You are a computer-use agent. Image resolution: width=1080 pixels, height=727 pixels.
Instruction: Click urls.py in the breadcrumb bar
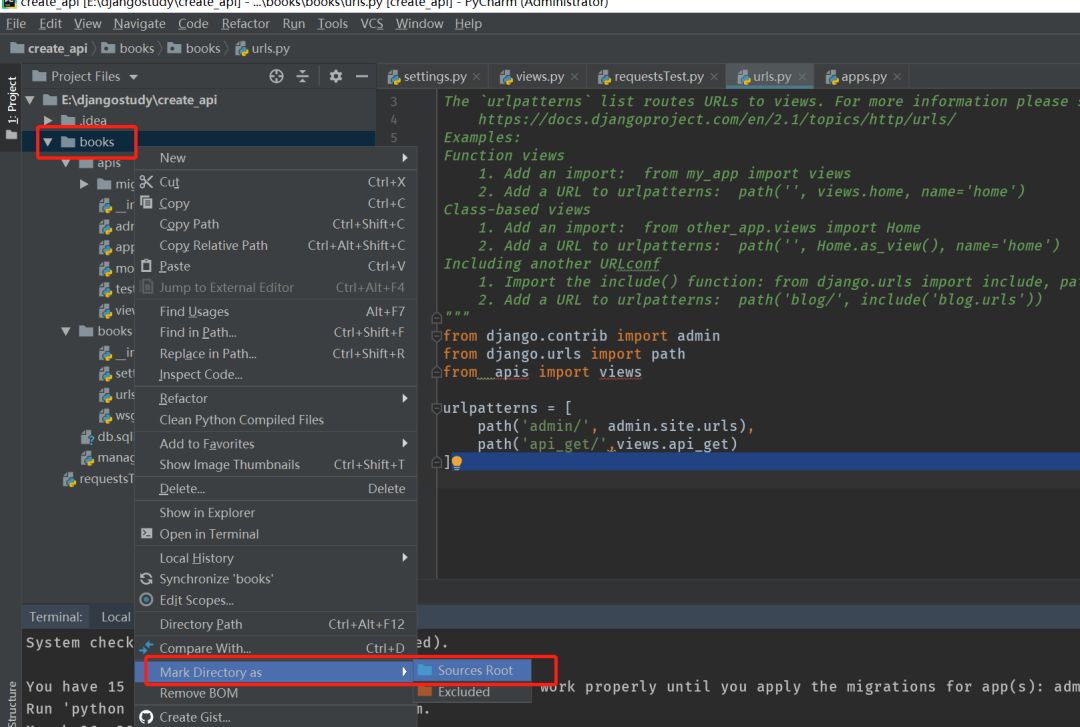[x=270, y=48]
